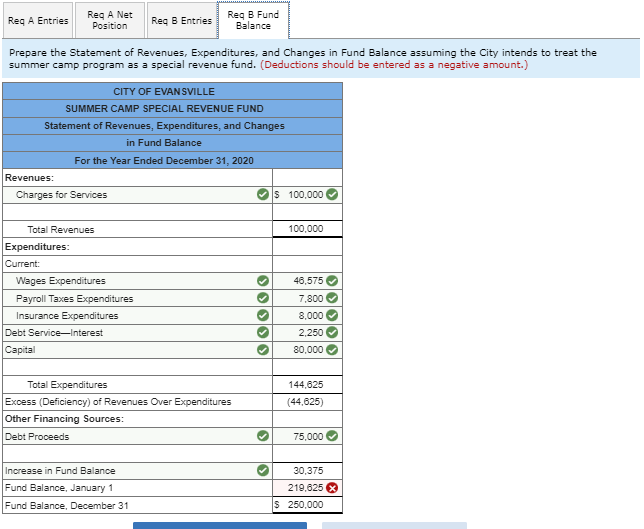The width and height of the screenshot is (644, 529).
Task: Select the Charges for Services label cell
Action: coord(138,195)
